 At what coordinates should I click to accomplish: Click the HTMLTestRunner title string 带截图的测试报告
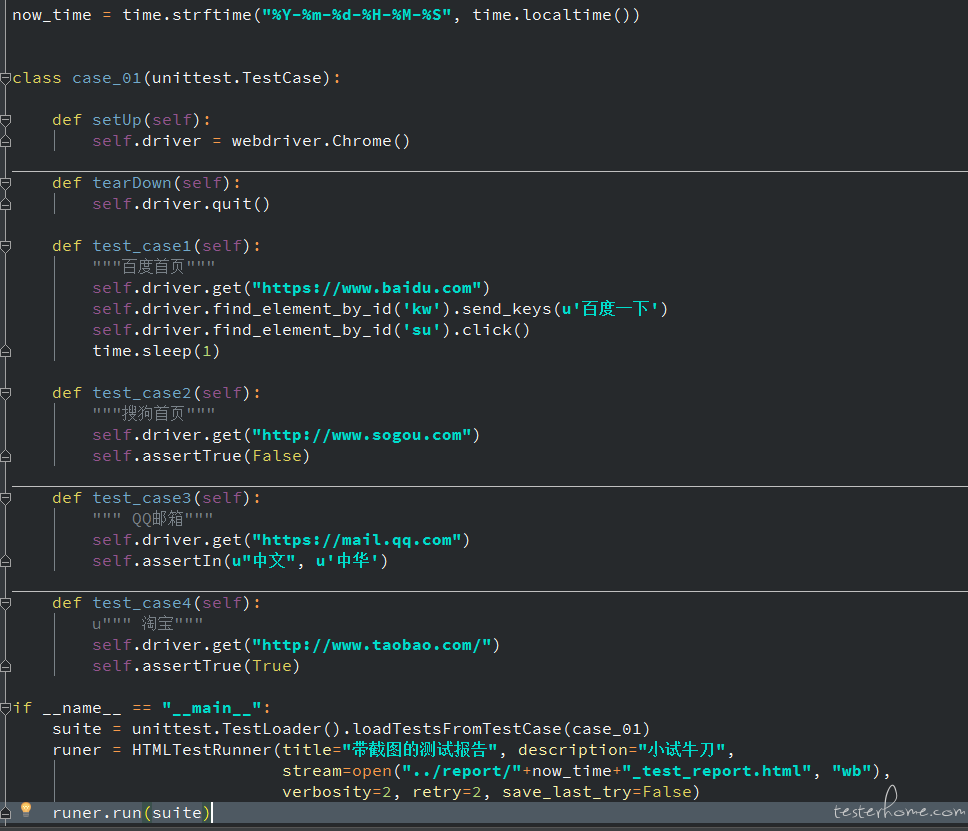pyautogui.click(x=419, y=750)
